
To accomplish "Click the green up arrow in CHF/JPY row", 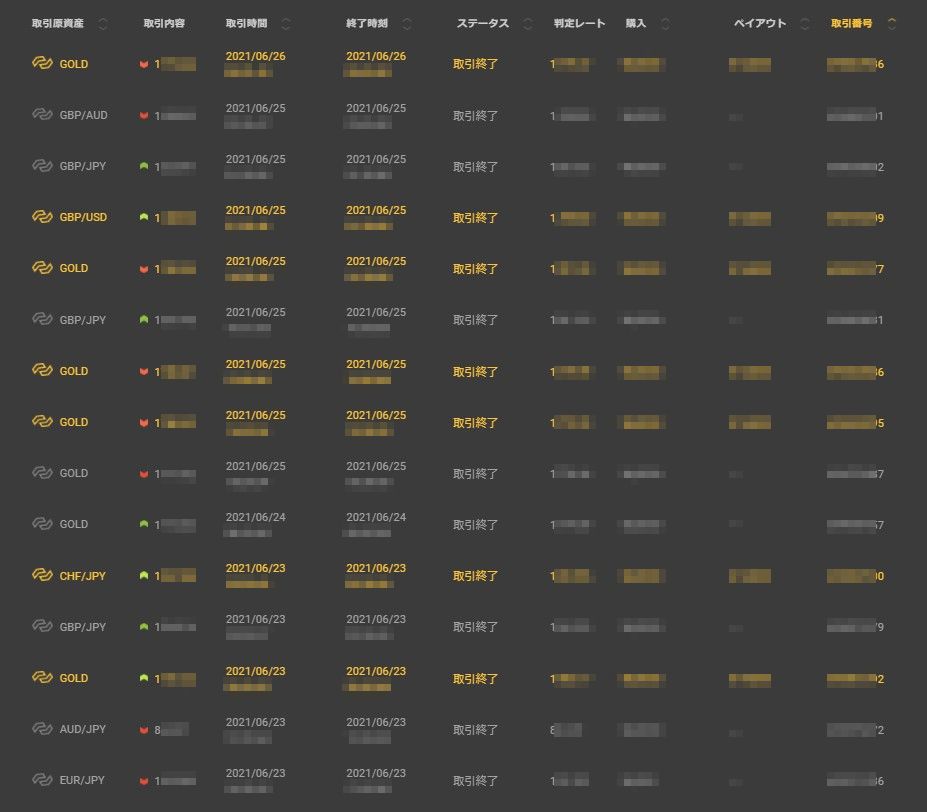I will tap(144, 576).
